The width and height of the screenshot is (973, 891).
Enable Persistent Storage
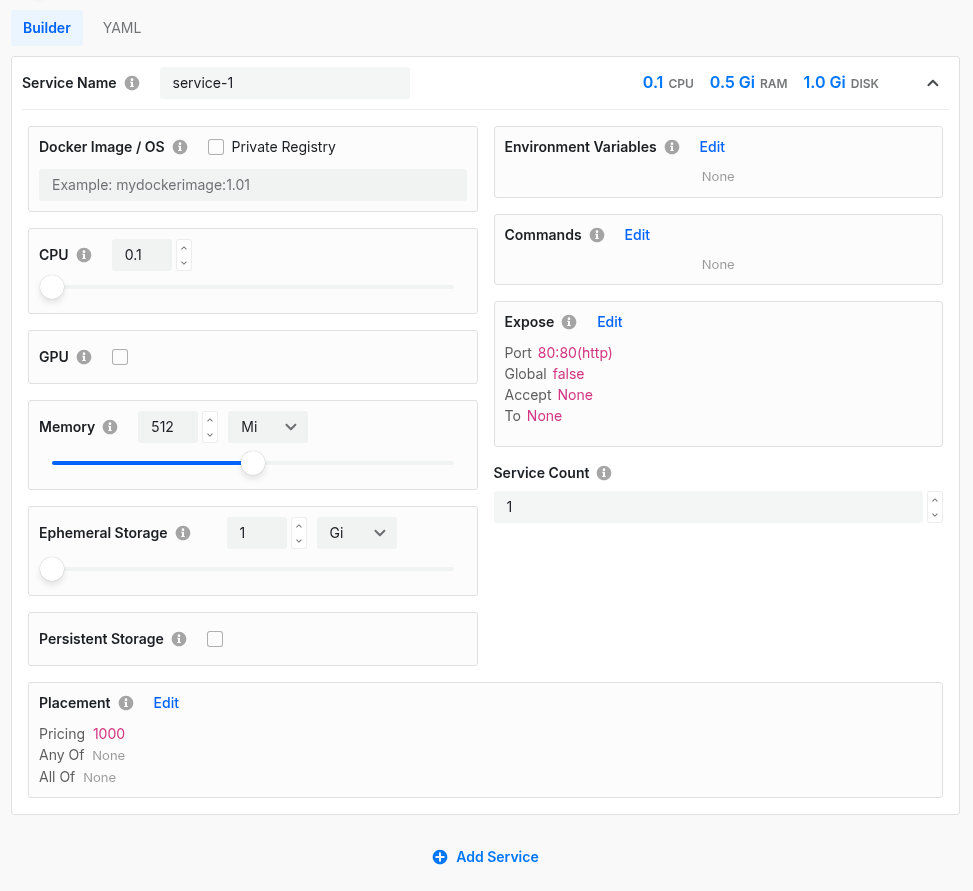tap(215, 639)
